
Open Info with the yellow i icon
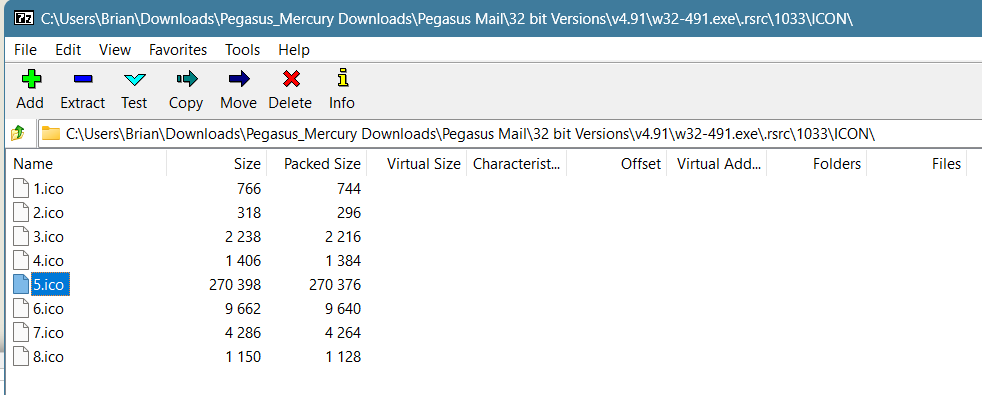click(x=342, y=78)
